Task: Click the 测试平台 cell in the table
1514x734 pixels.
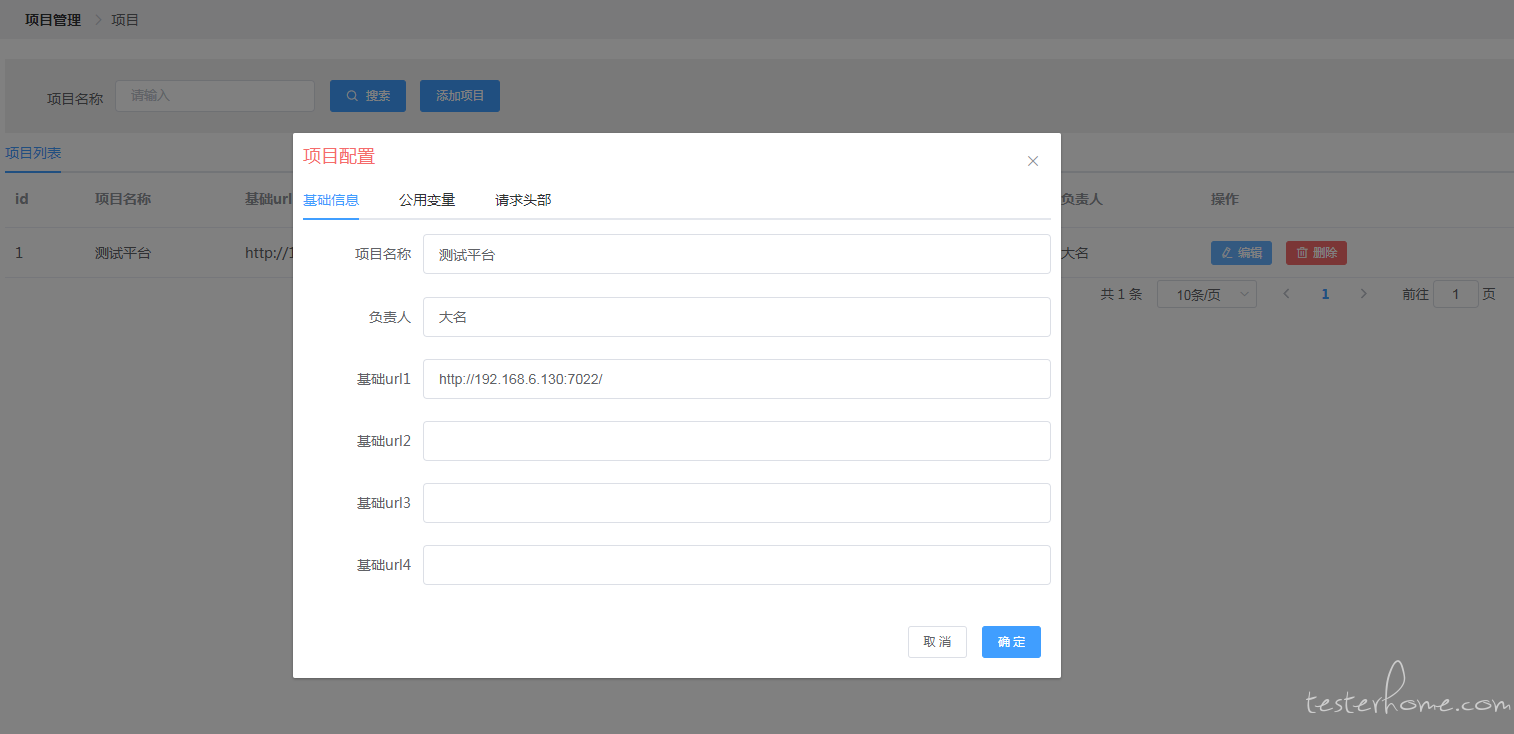Action: (123, 253)
